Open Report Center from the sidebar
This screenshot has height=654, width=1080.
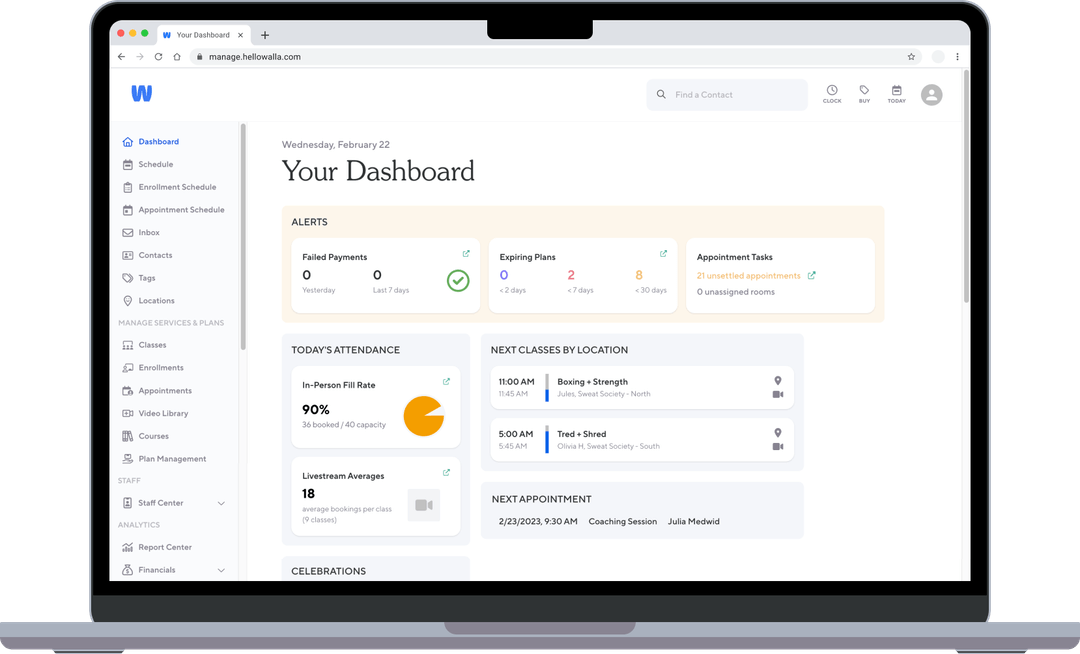165,547
